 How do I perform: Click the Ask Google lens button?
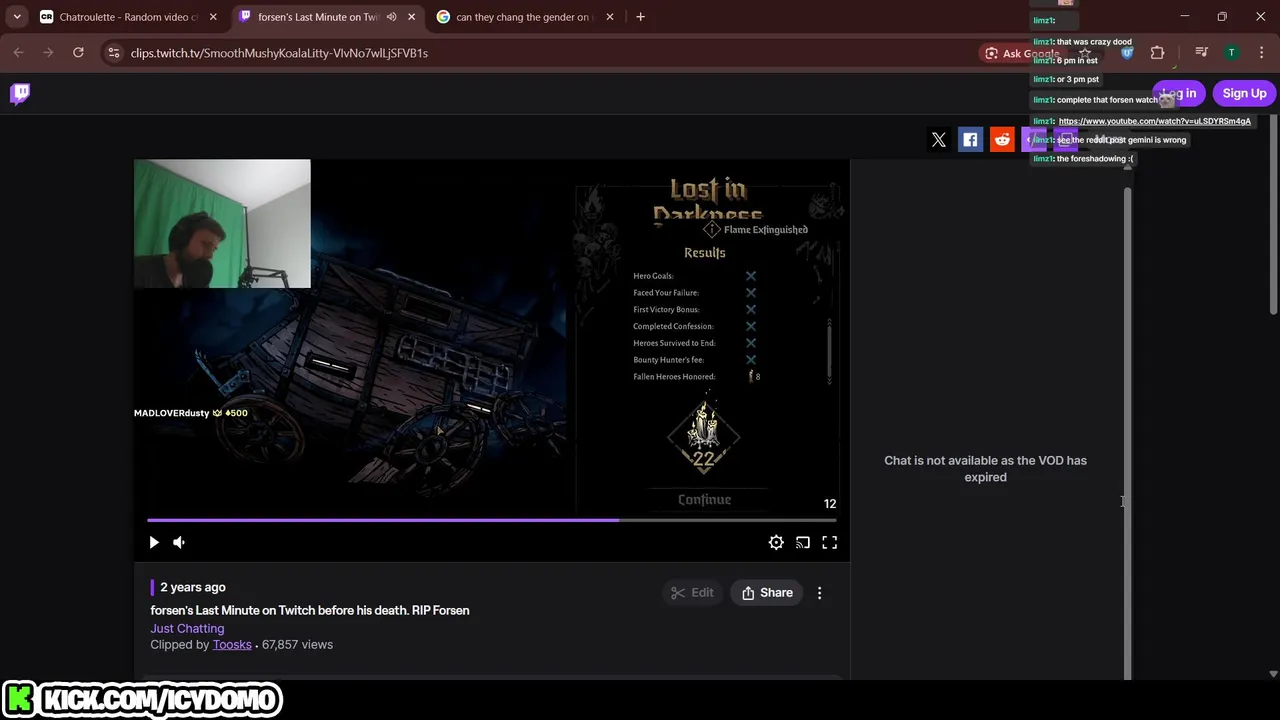(x=1021, y=53)
